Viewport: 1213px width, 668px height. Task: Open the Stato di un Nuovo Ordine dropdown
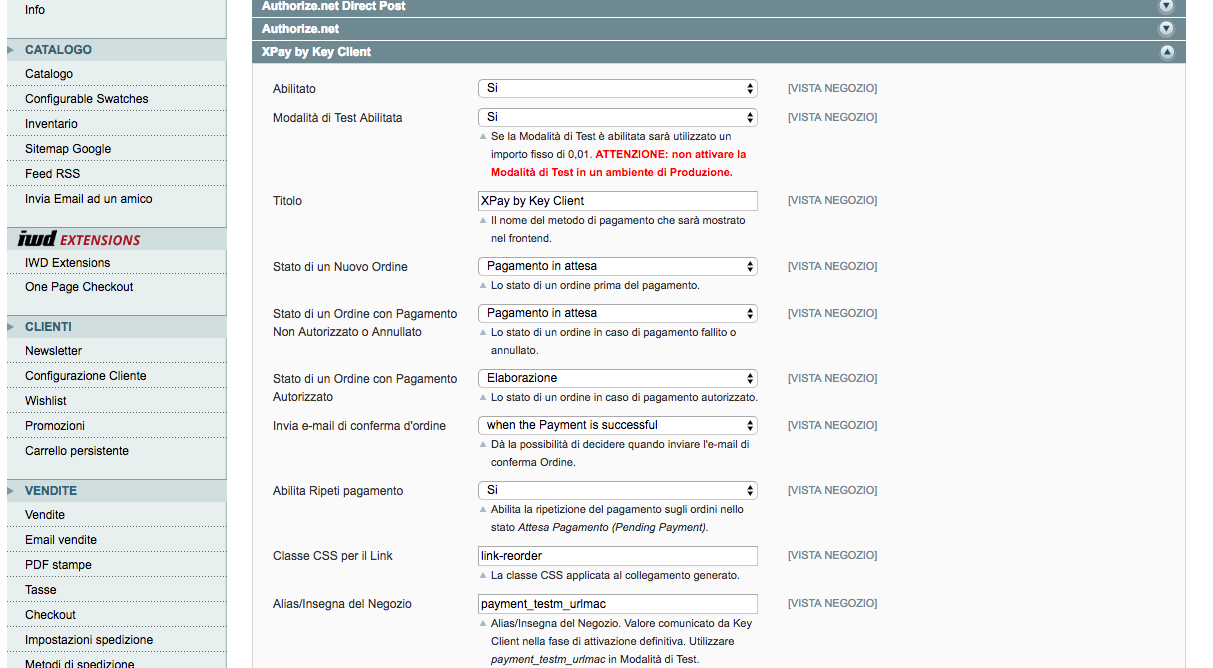click(x=618, y=267)
